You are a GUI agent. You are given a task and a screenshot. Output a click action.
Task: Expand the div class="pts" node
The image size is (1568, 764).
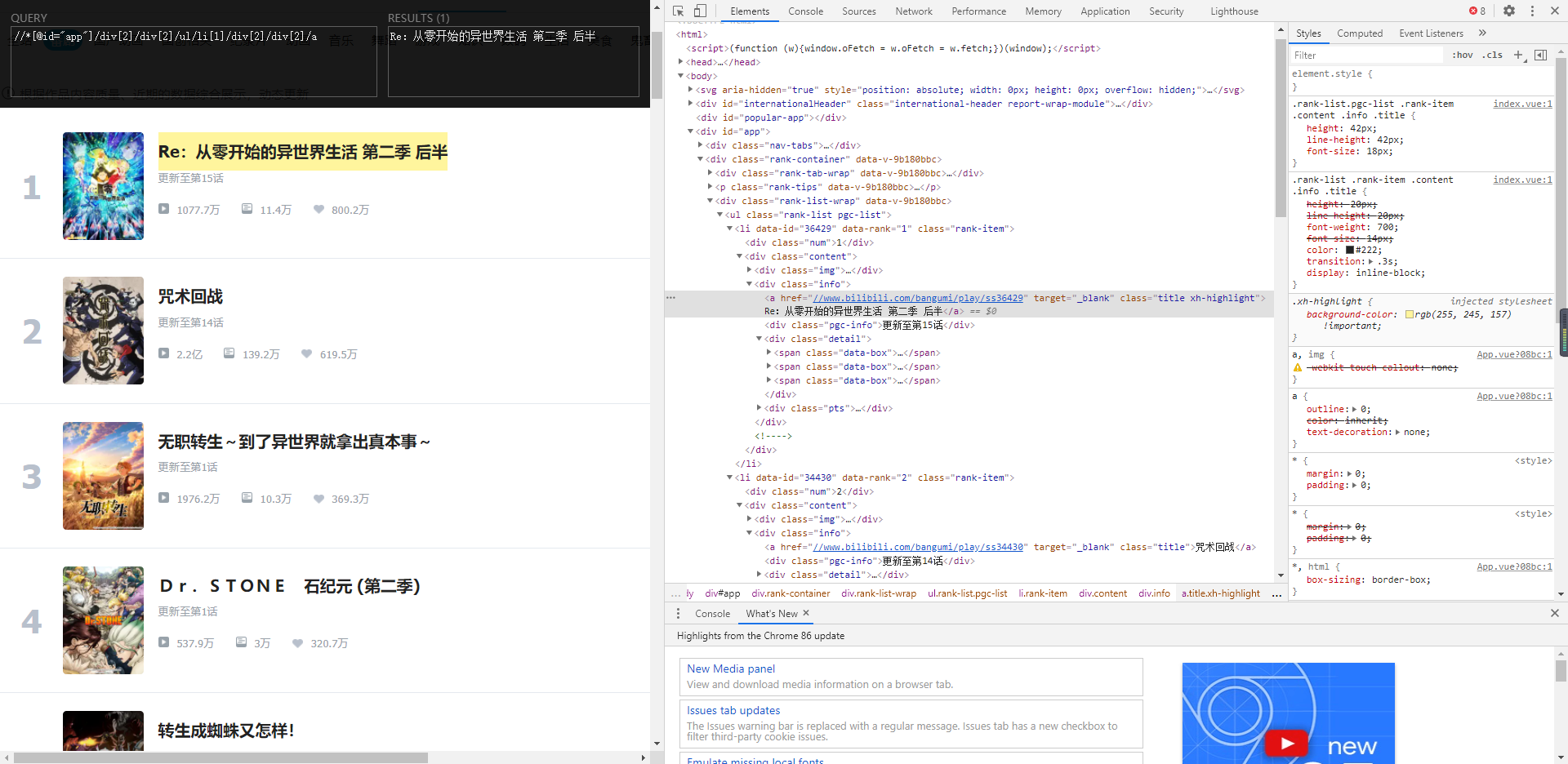click(x=759, y=408)
